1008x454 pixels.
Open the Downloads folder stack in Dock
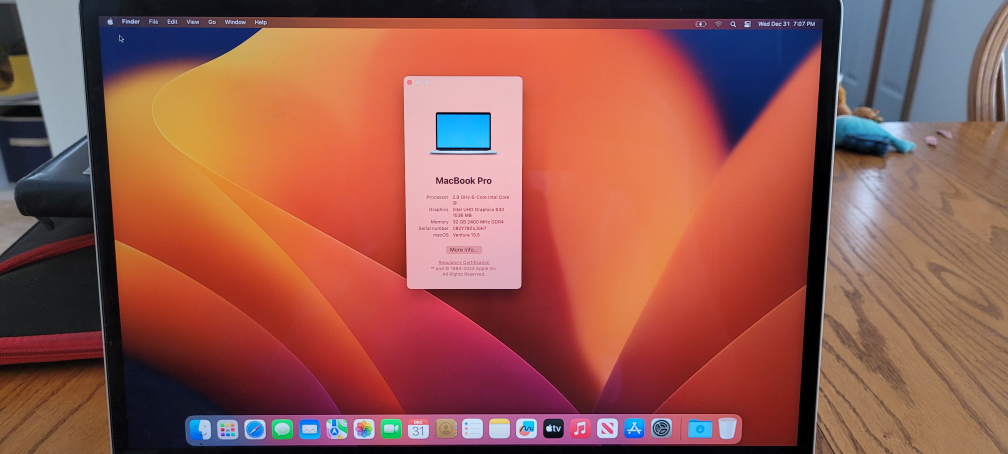coord(700,429)
